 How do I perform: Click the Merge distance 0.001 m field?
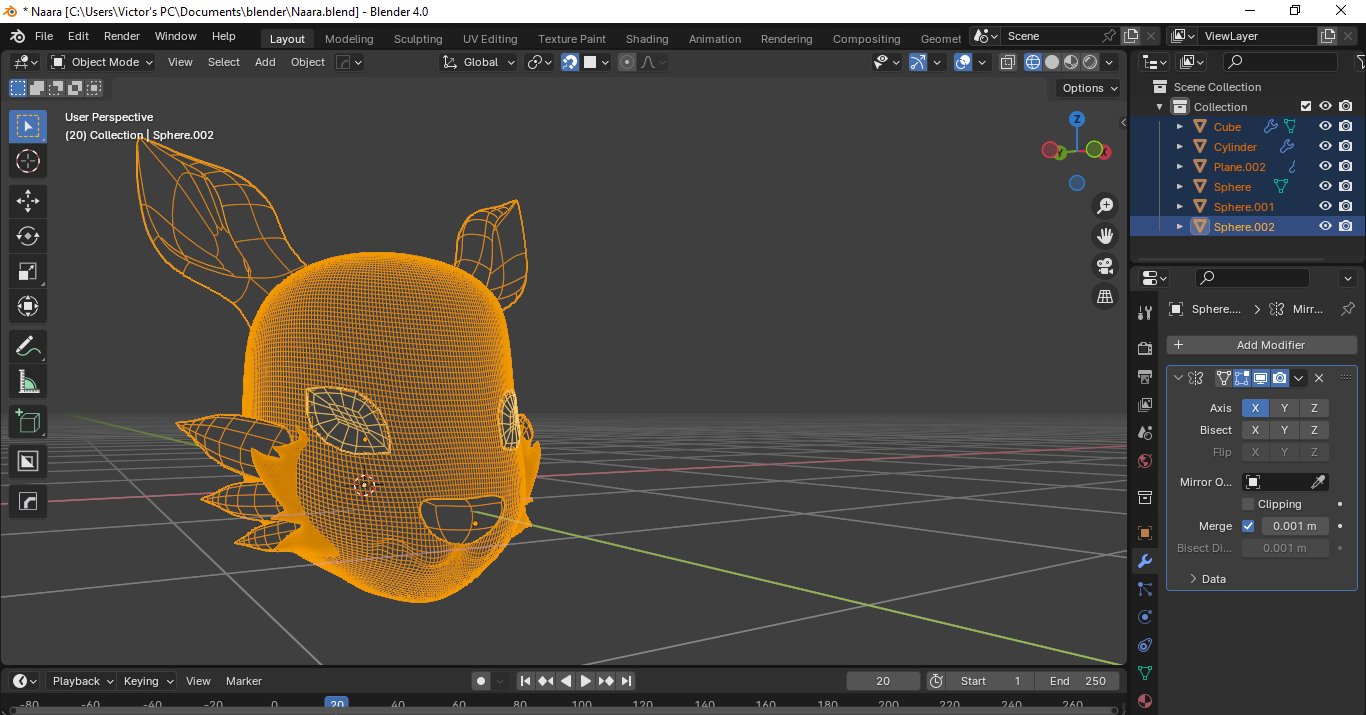point(1295,526)
